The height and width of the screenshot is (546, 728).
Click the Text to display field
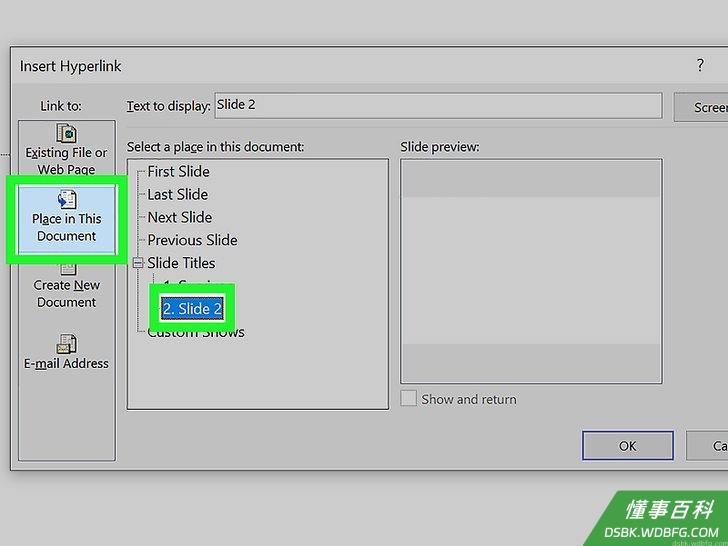pyautogui.click(x=438, y=105)
